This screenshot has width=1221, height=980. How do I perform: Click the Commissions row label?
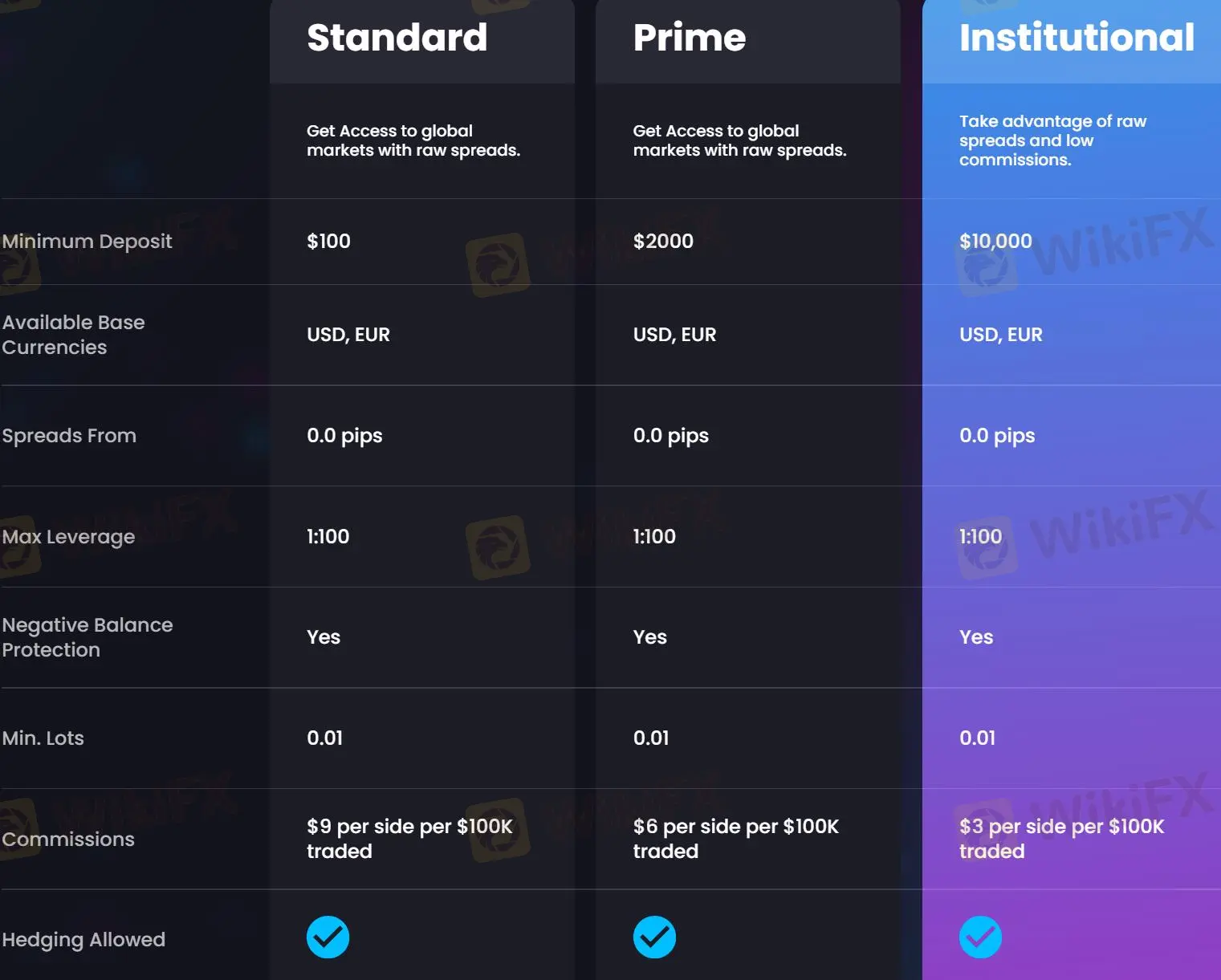tap(68, 840)
